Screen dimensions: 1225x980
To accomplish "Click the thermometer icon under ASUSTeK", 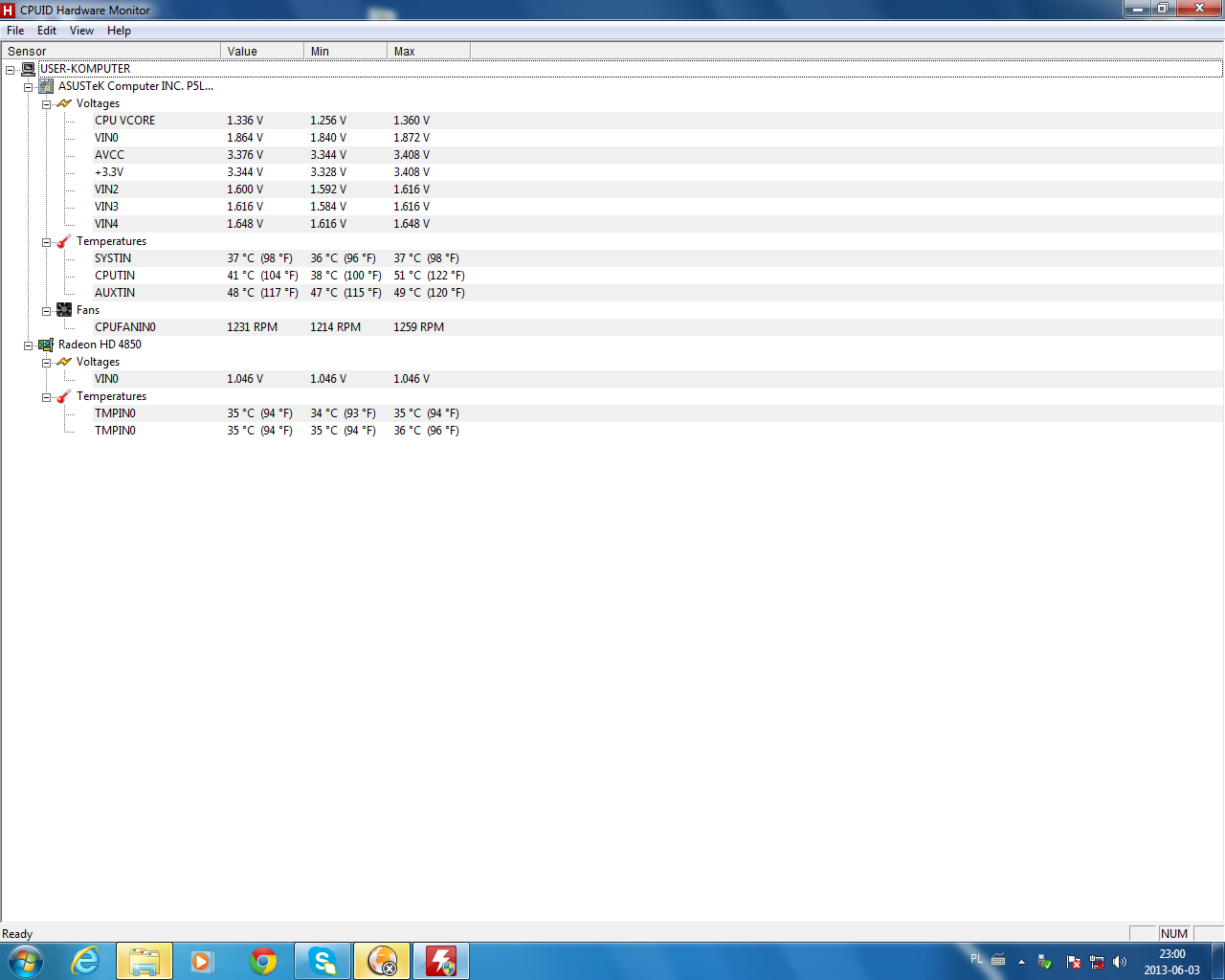I will [x=64, y=241].
